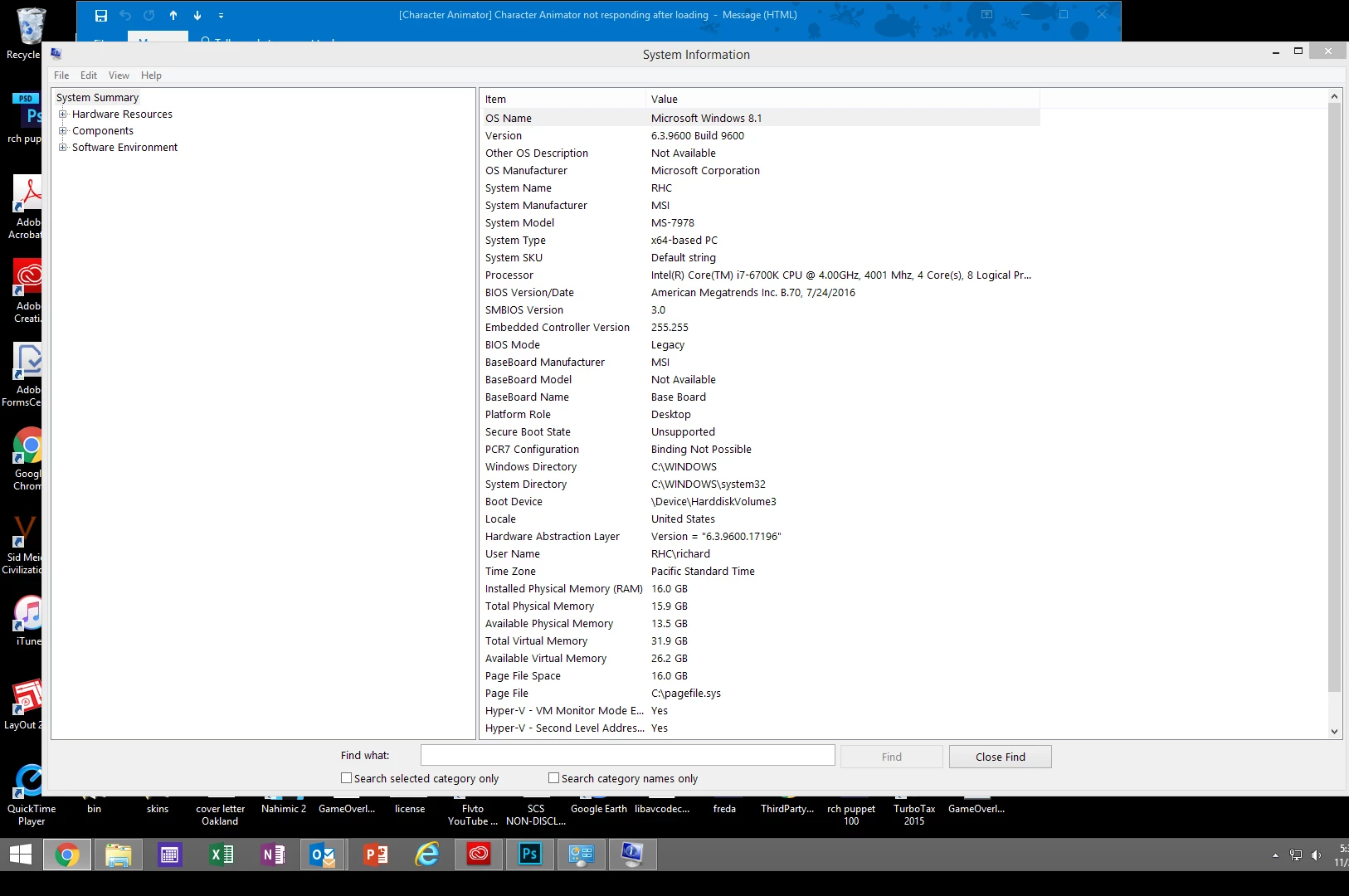Select the Time Zone row
Image resolution: width=1349 pixels, height=896 pixels.
pos(761,572)
